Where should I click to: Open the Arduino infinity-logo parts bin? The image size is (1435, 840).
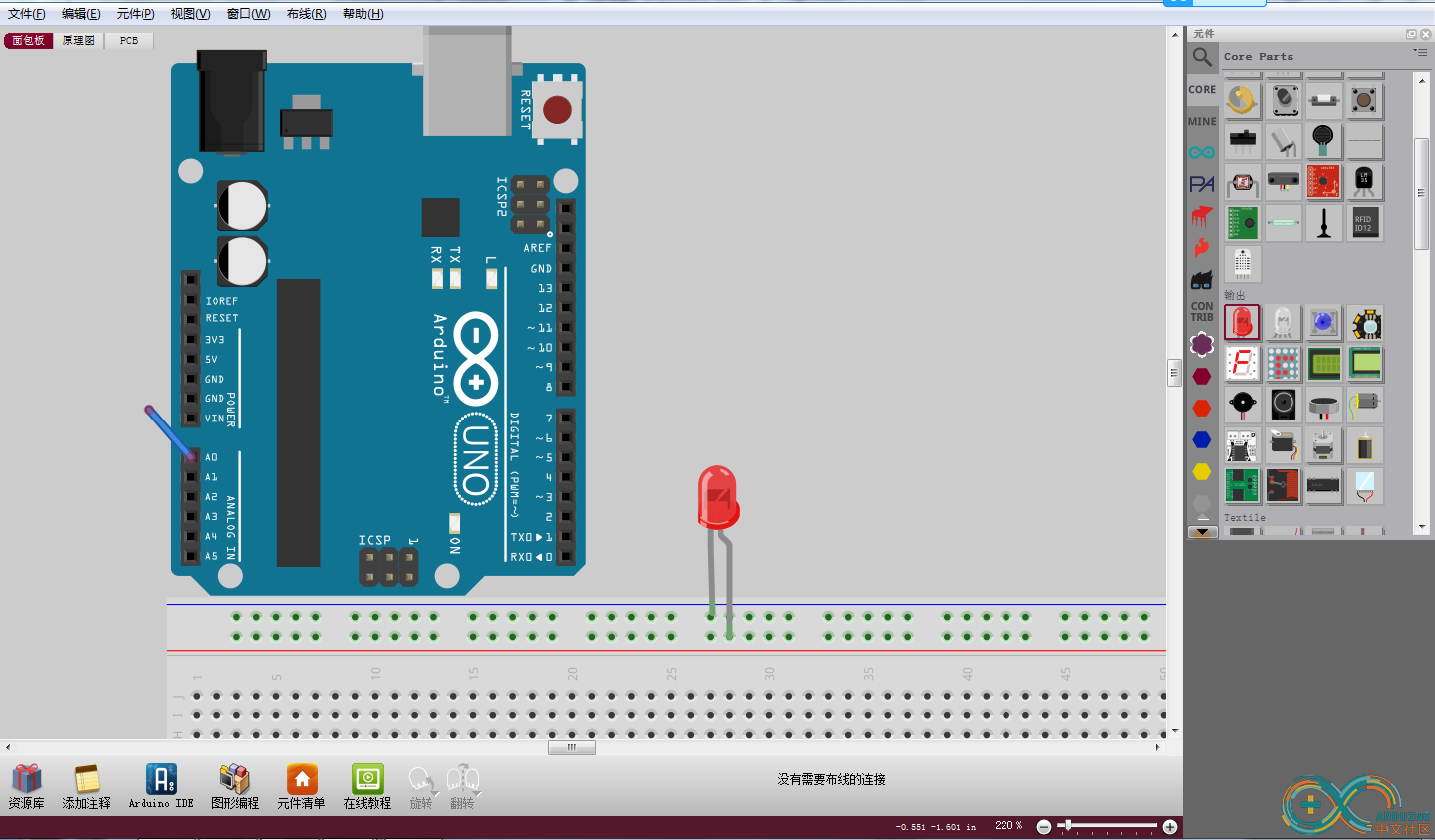click(1202, 152)
